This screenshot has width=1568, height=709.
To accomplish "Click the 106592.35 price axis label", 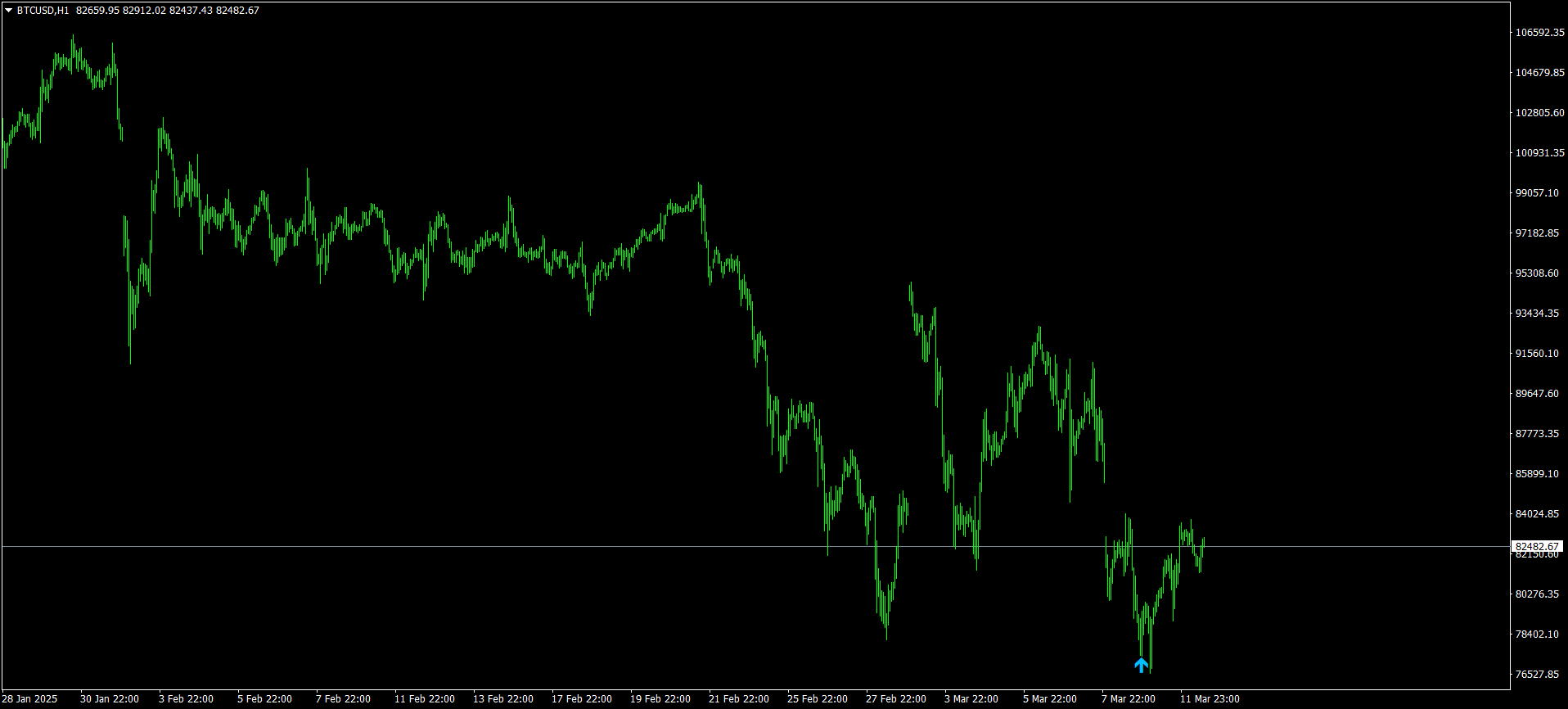I will pos(1540,33).
